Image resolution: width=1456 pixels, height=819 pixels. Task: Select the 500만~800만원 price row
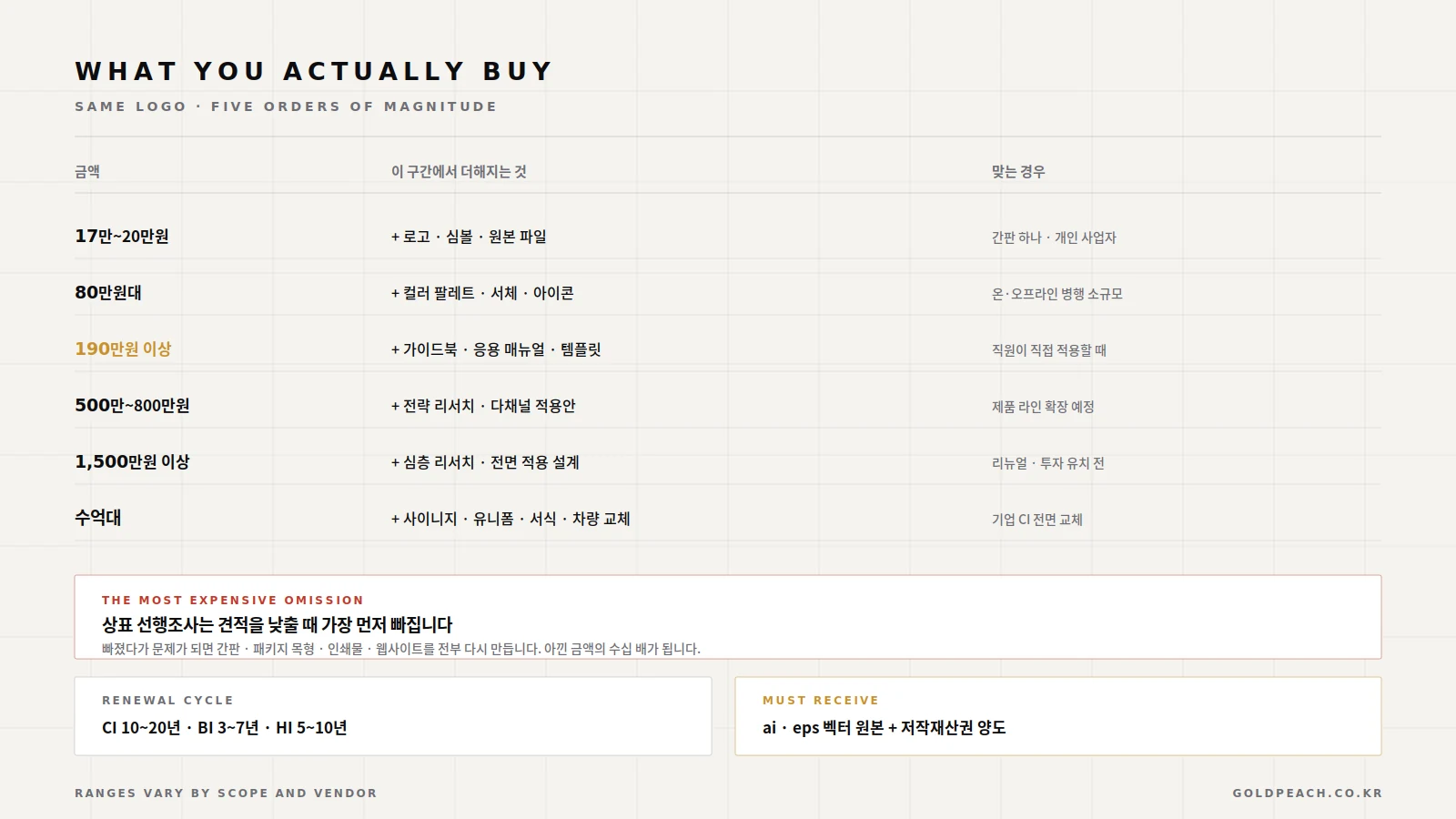pyautogui.click(x=727, y=406)
